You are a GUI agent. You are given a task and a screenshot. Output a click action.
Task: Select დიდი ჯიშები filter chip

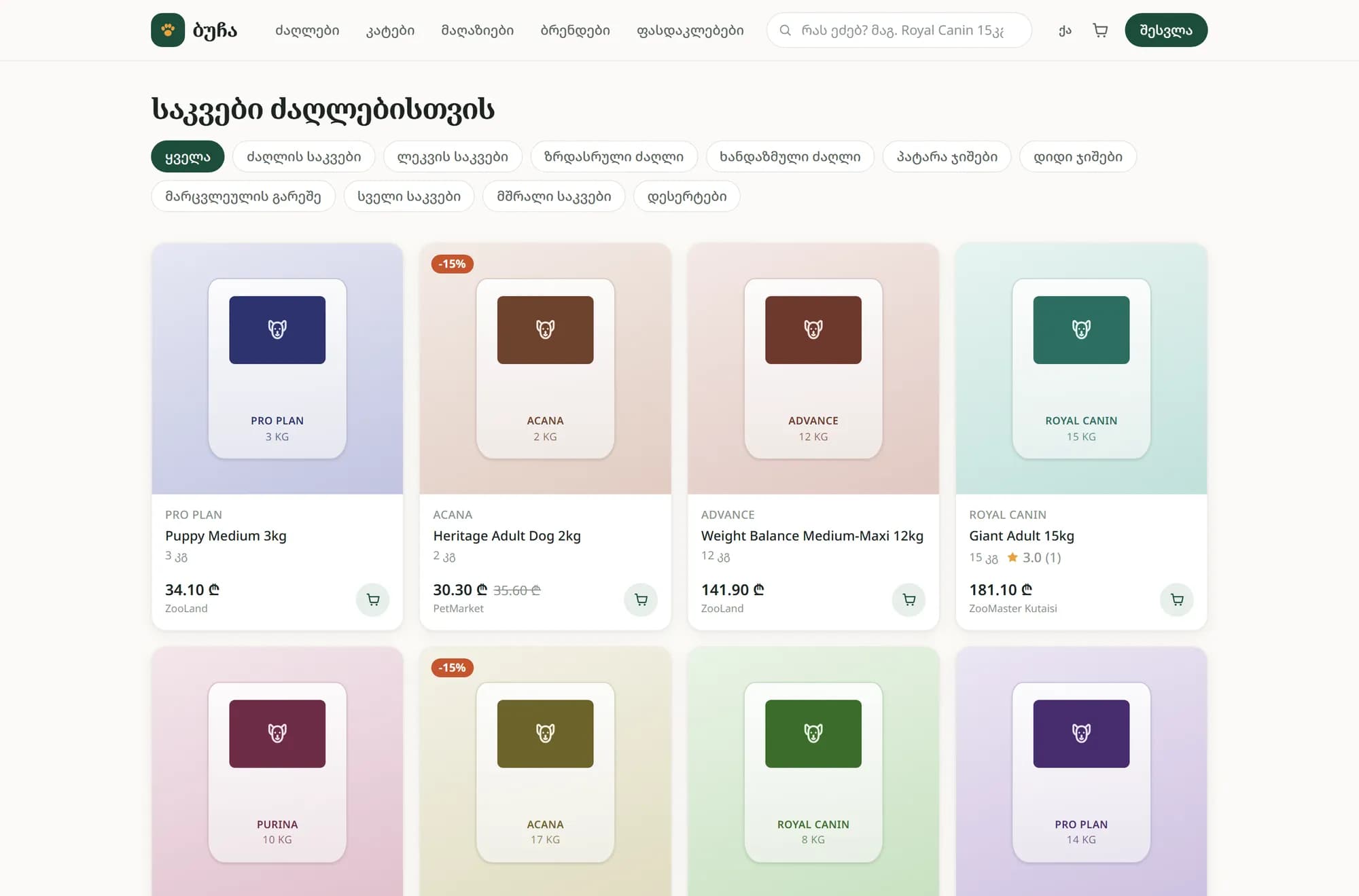[1078, 157]
